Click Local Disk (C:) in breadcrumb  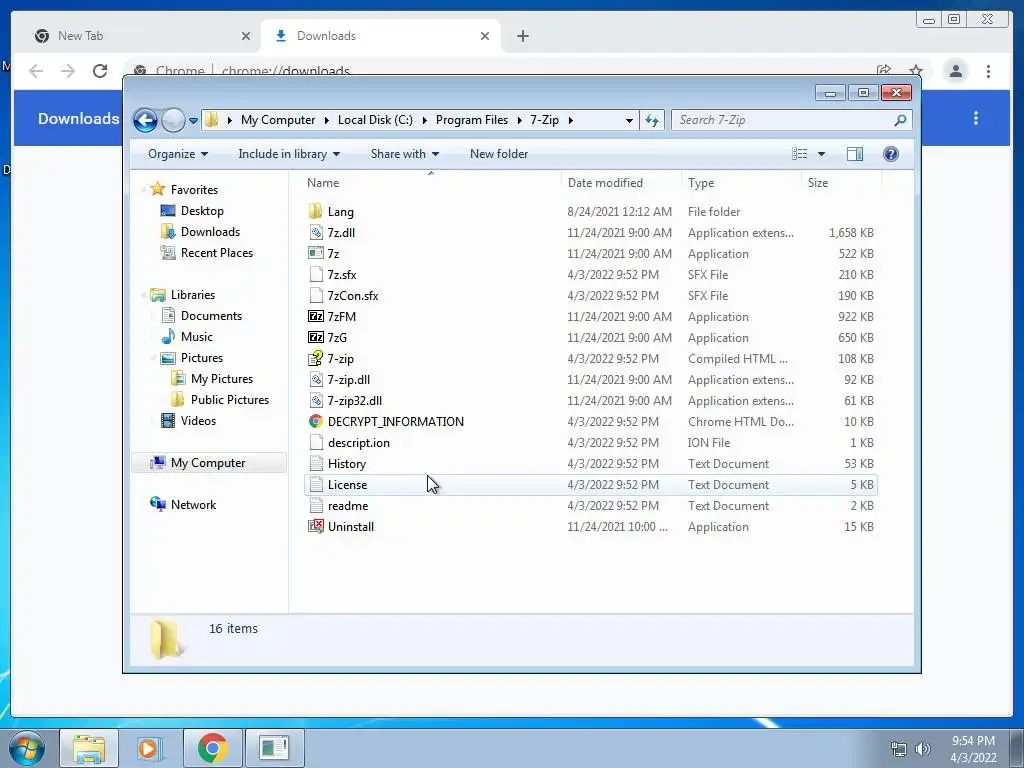pos(375,120)
